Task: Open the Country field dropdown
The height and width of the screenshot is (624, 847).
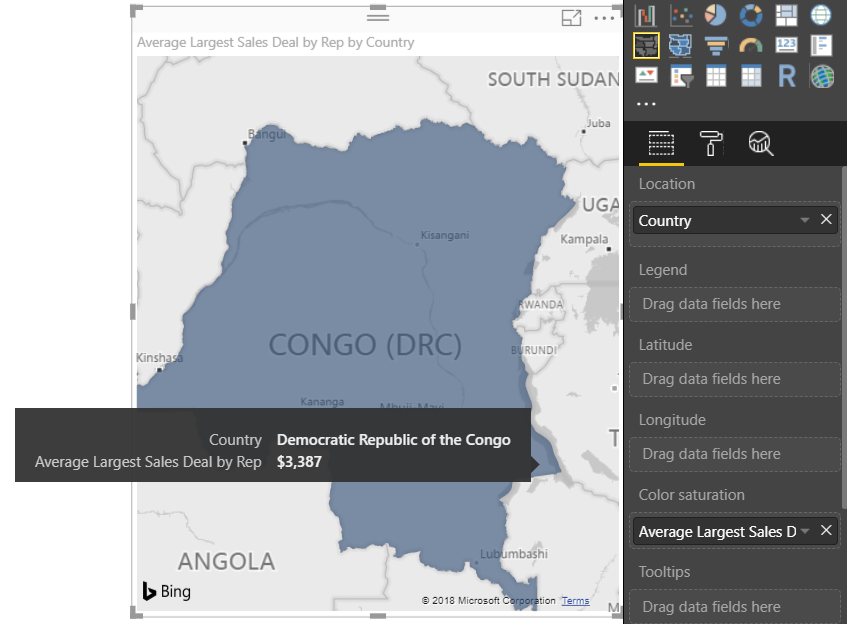Action: click(806, 220)
